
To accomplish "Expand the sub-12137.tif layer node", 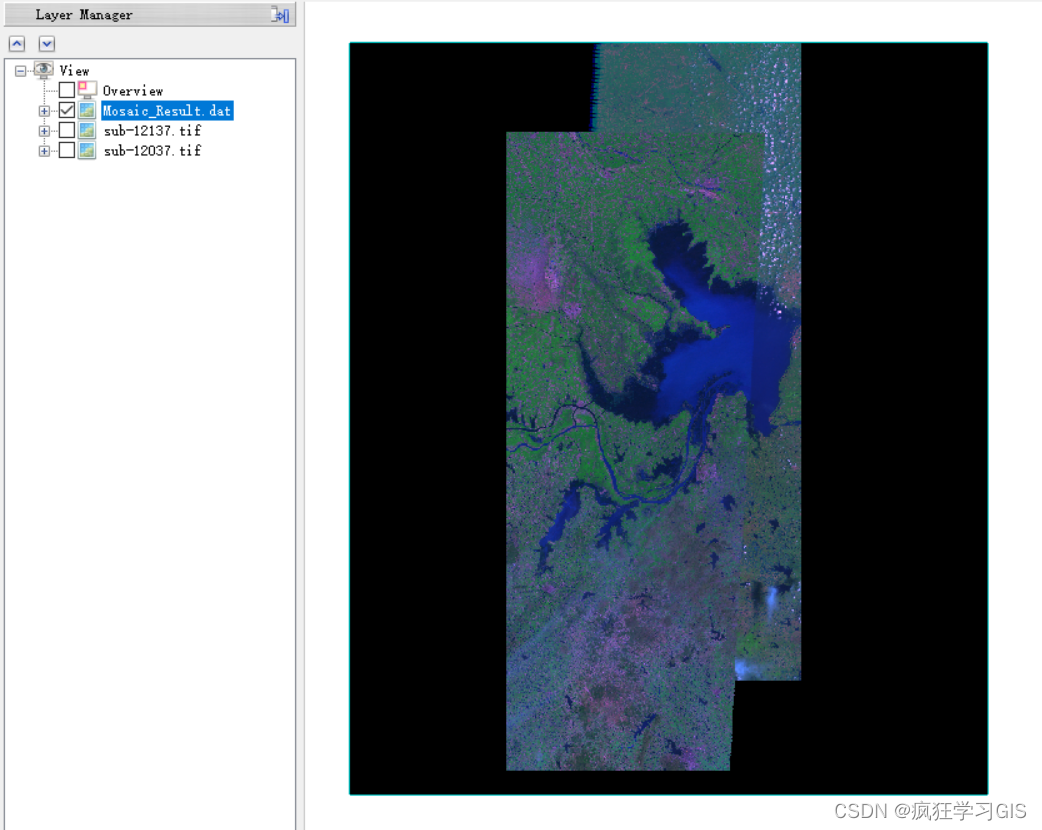I will pyautogui.click(x=44, y=131).
